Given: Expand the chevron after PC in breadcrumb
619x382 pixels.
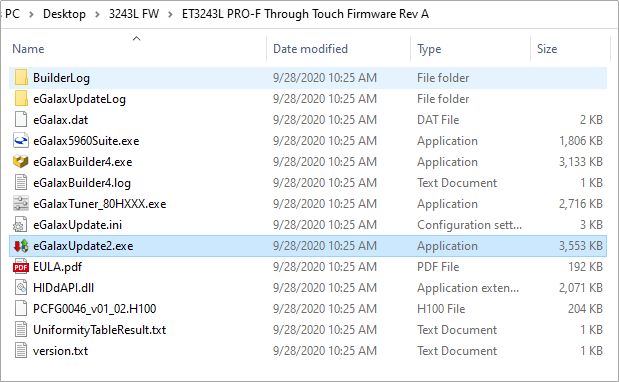Looking at the screenshot, I should [x=31, y=14].
